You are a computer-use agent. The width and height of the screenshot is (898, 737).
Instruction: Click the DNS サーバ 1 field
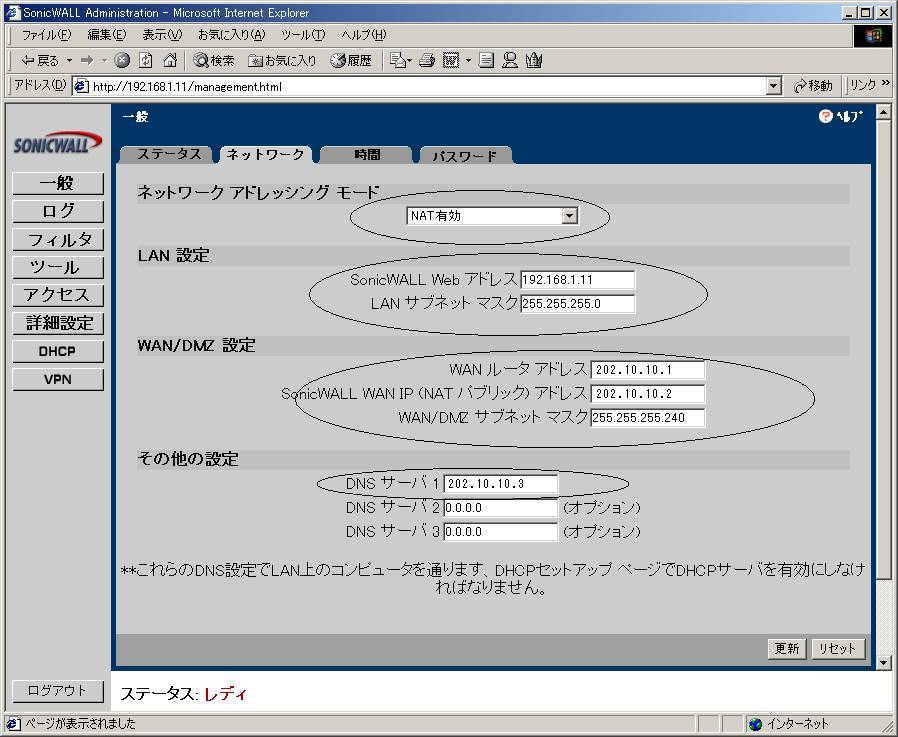coord(501,483)
